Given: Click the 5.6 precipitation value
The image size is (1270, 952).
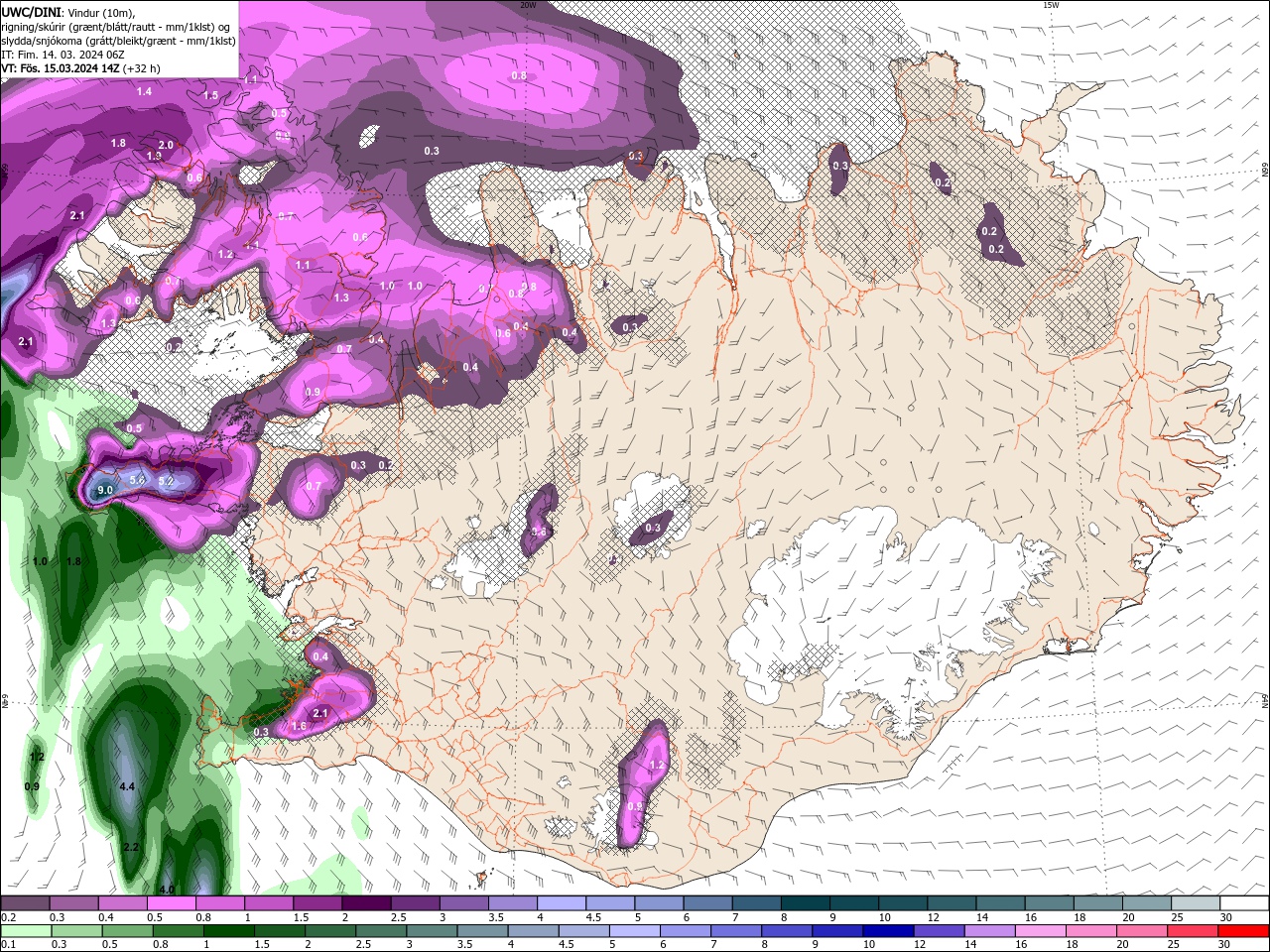Looking at the screenshot, I should click(x=138, y=480).
